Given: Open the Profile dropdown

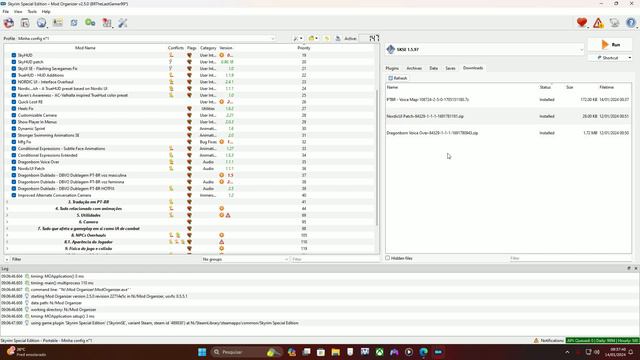Looking at the screenshot, I should coord(146,38).
